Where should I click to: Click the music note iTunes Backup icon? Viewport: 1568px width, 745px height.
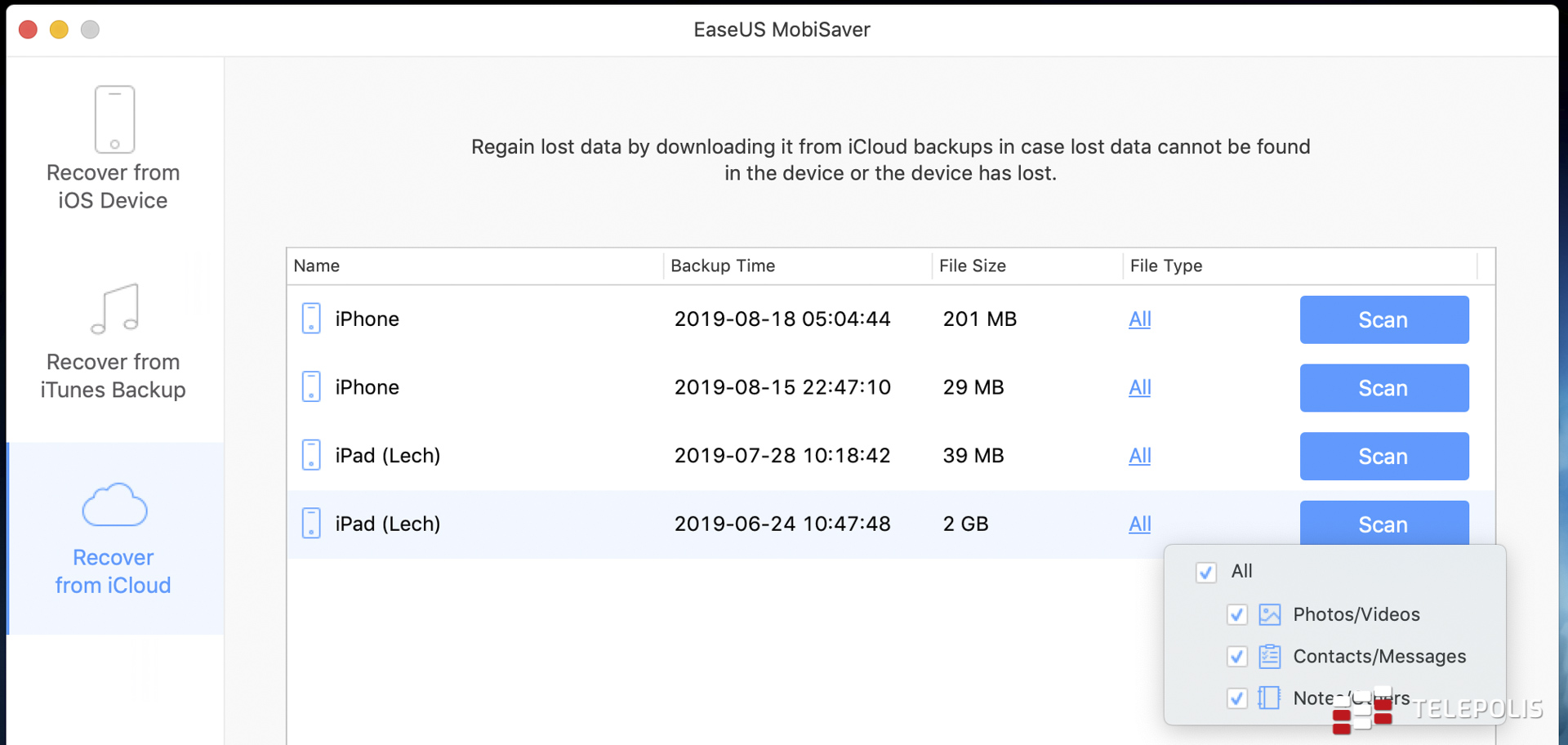click(x=115, y=309)
